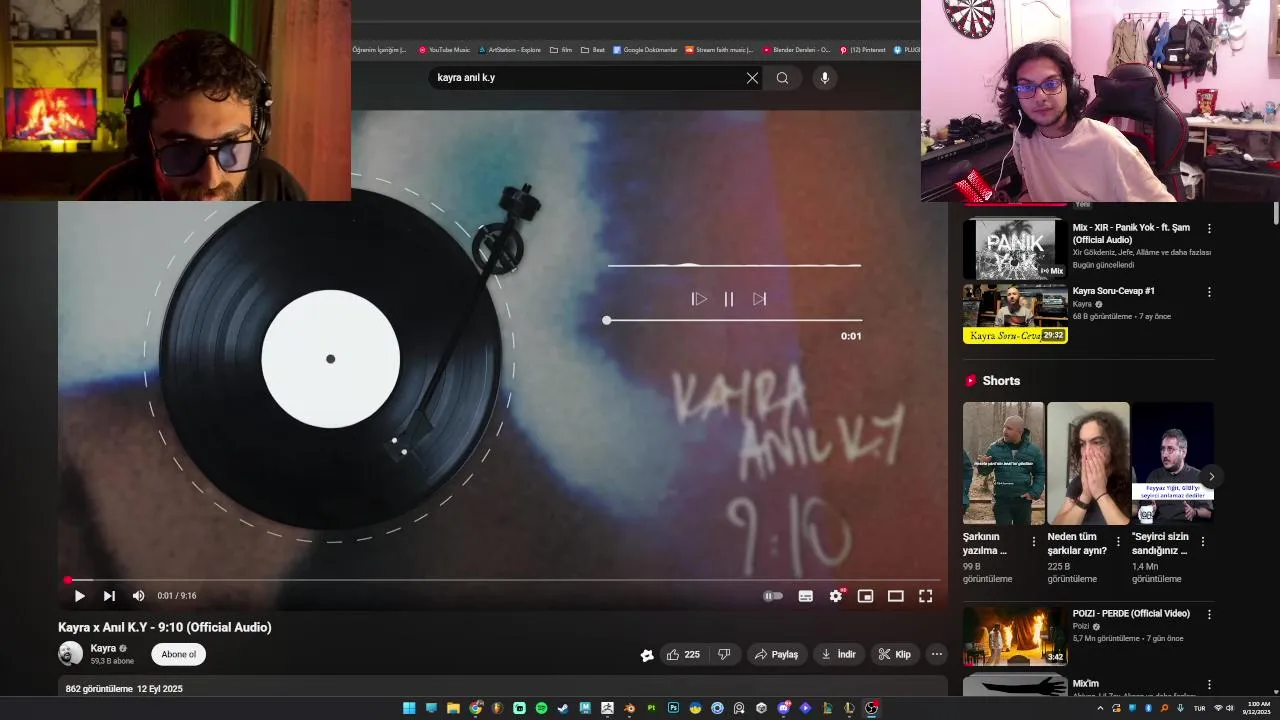
Task: Open more actions menu under video
Action: 936,655
